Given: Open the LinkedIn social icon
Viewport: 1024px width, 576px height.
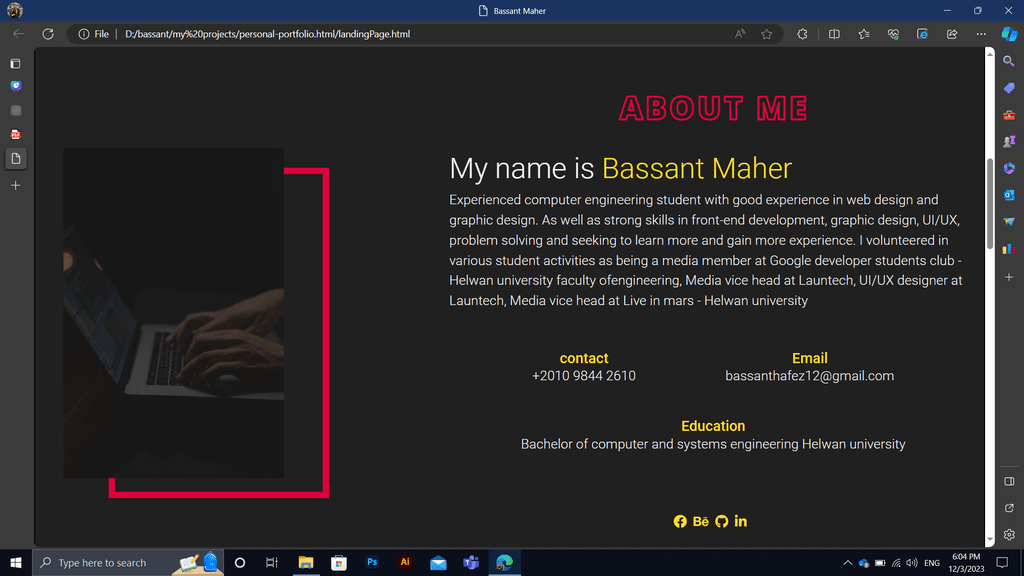Looking at the screenshot, I should pyautogui.click(x=741, y=521).
